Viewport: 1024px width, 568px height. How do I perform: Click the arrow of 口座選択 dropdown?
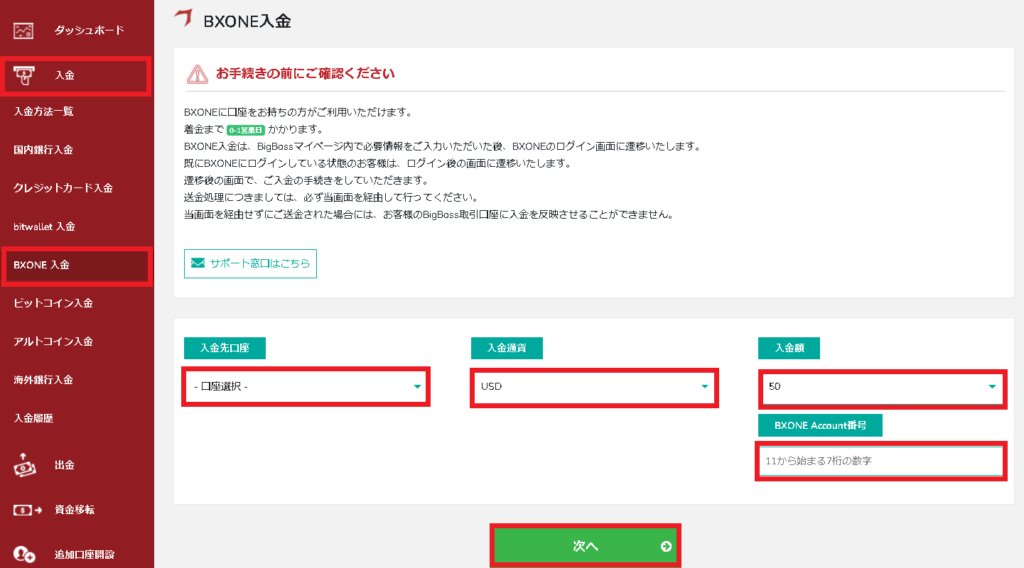click(417, 387)
